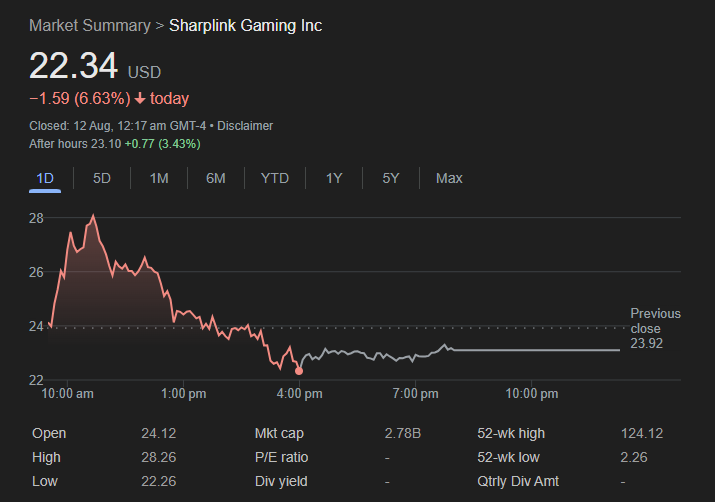Click the red closing-price dot at 4:00 pm
This screenshot has width=715, height=502.
[x=299, y=371]
